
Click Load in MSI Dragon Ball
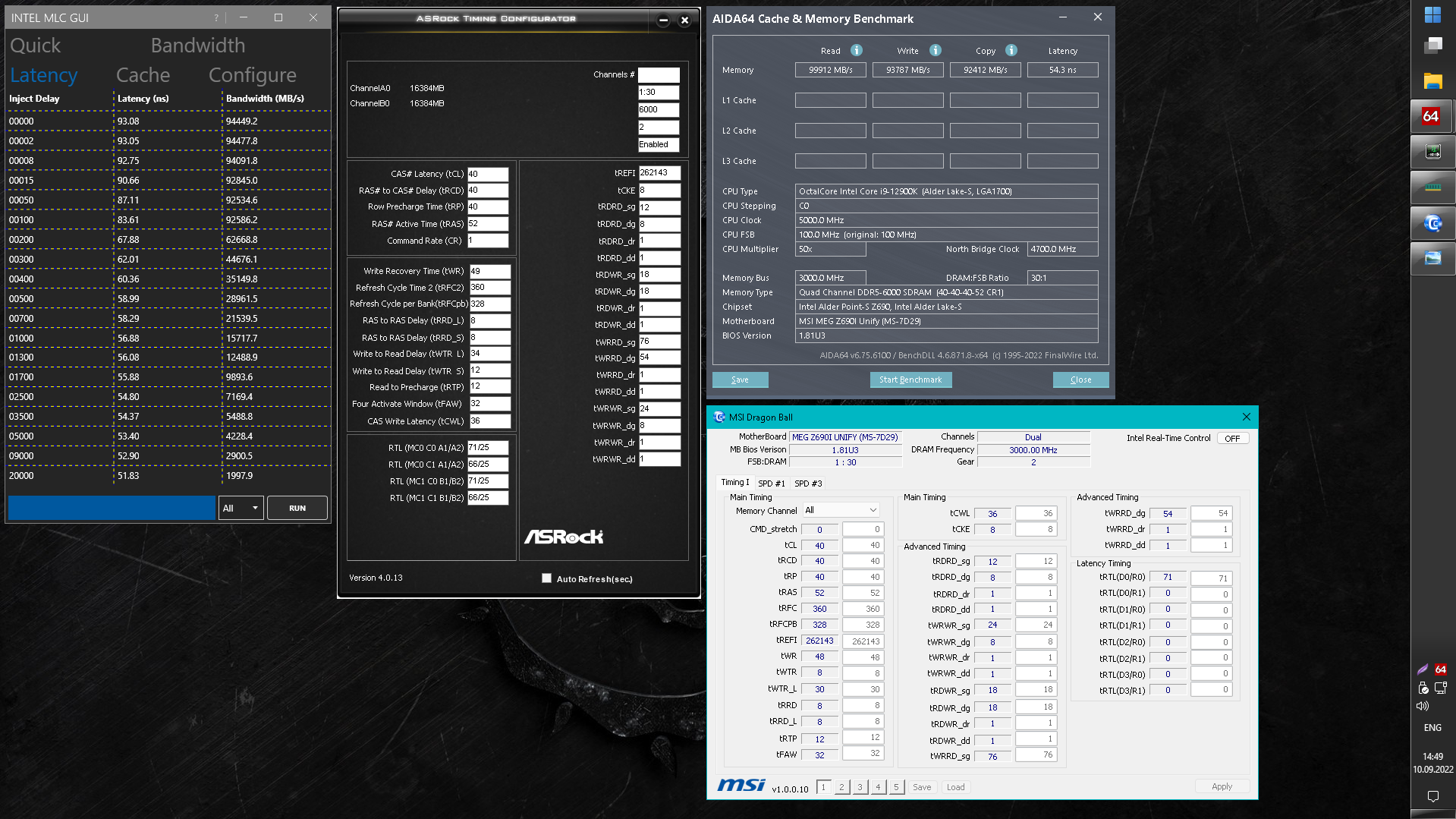(956, 787)
